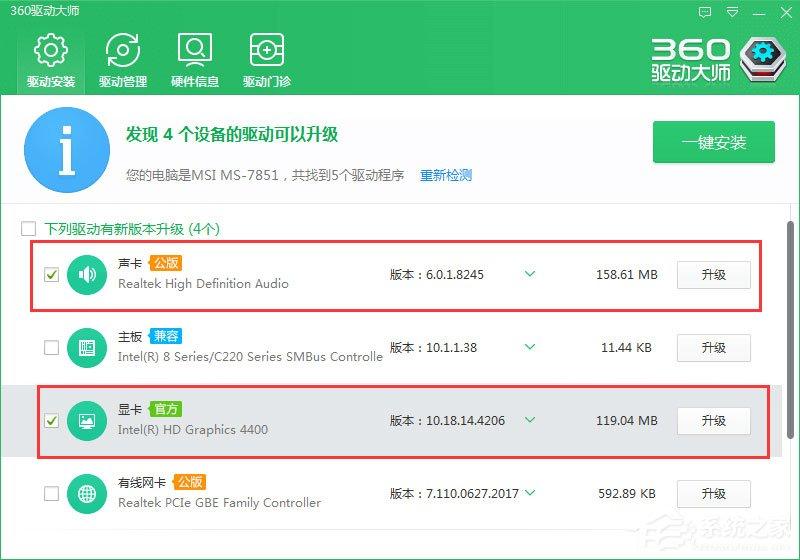Expand version dropdown for 7.110.0627.2017
Viewport: 800px width, 560px height.
pyautogui.click(x=530, y=493)
